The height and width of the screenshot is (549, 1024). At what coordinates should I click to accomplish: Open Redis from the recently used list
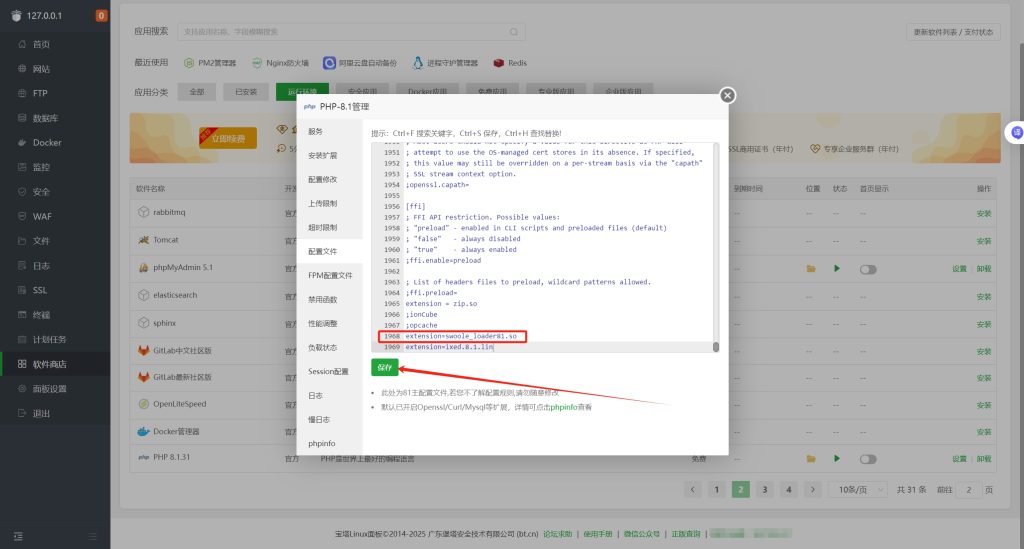click(x=510, y=63)
